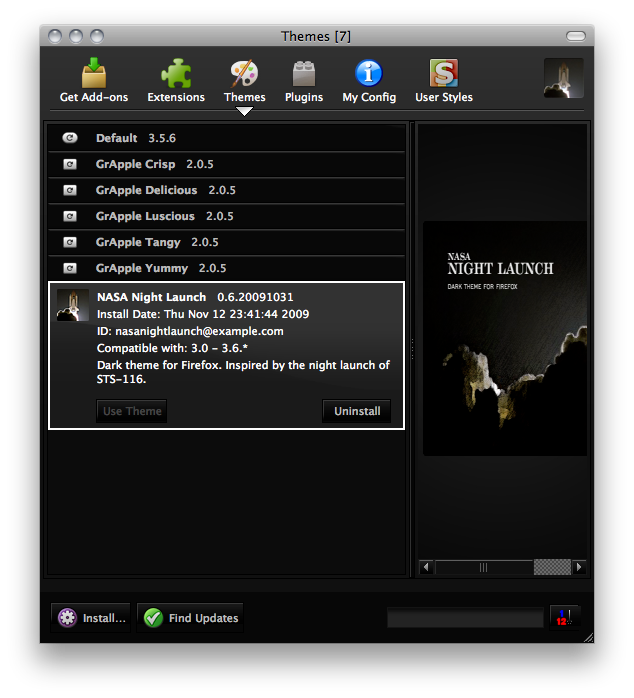Click icon beside Default theme row
Image resolution: width=634 pixels, height=698 pixels.
pos(69,138)
